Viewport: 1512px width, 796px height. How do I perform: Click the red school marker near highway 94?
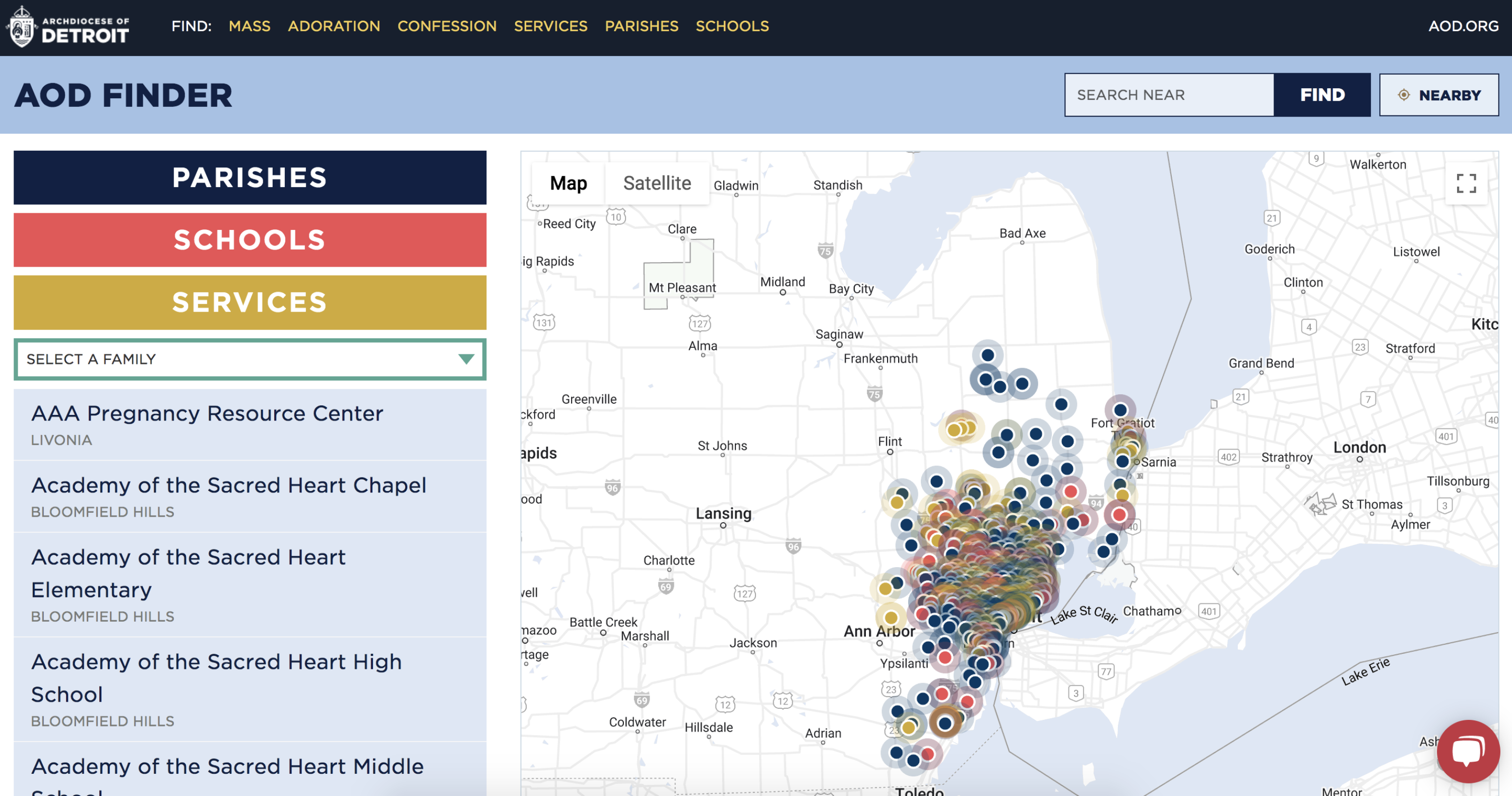(1070, 492)
